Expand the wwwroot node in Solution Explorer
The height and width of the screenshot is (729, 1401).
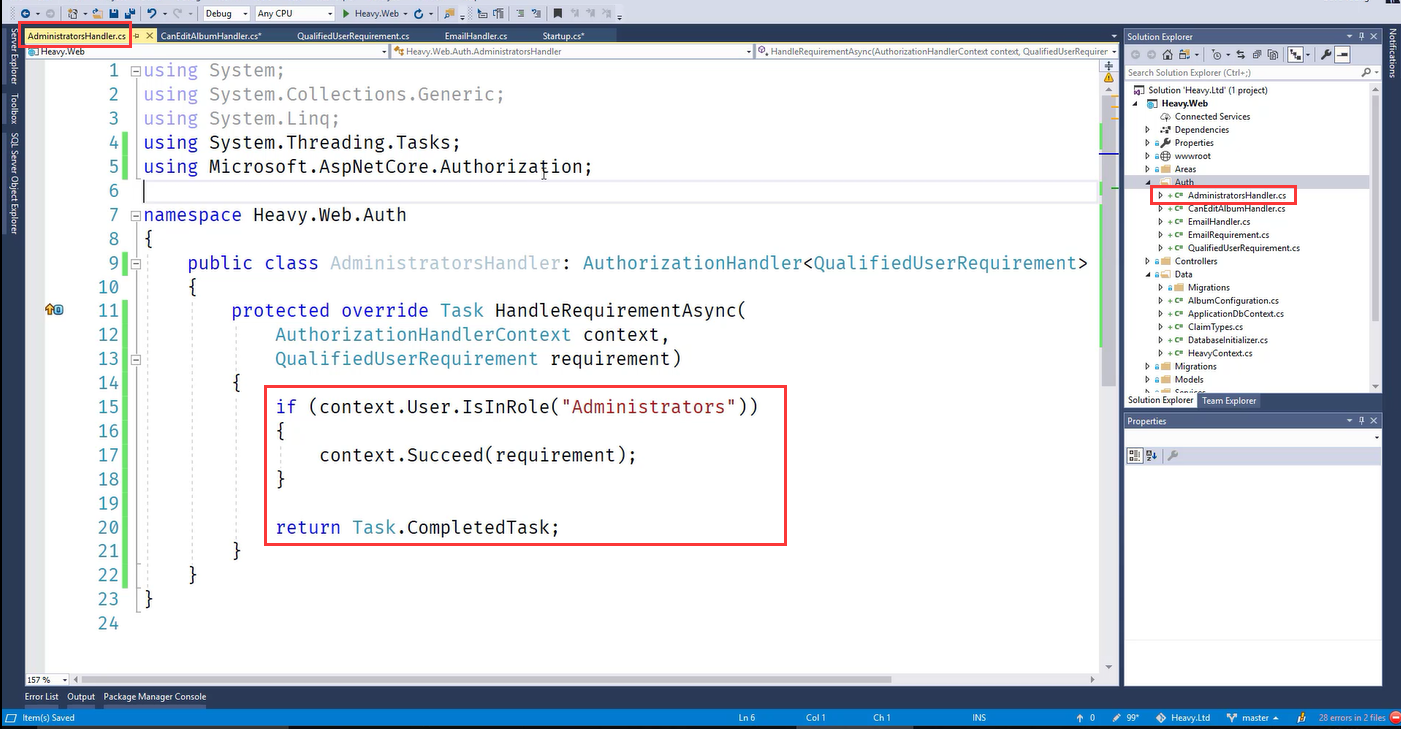point(1148,156)
